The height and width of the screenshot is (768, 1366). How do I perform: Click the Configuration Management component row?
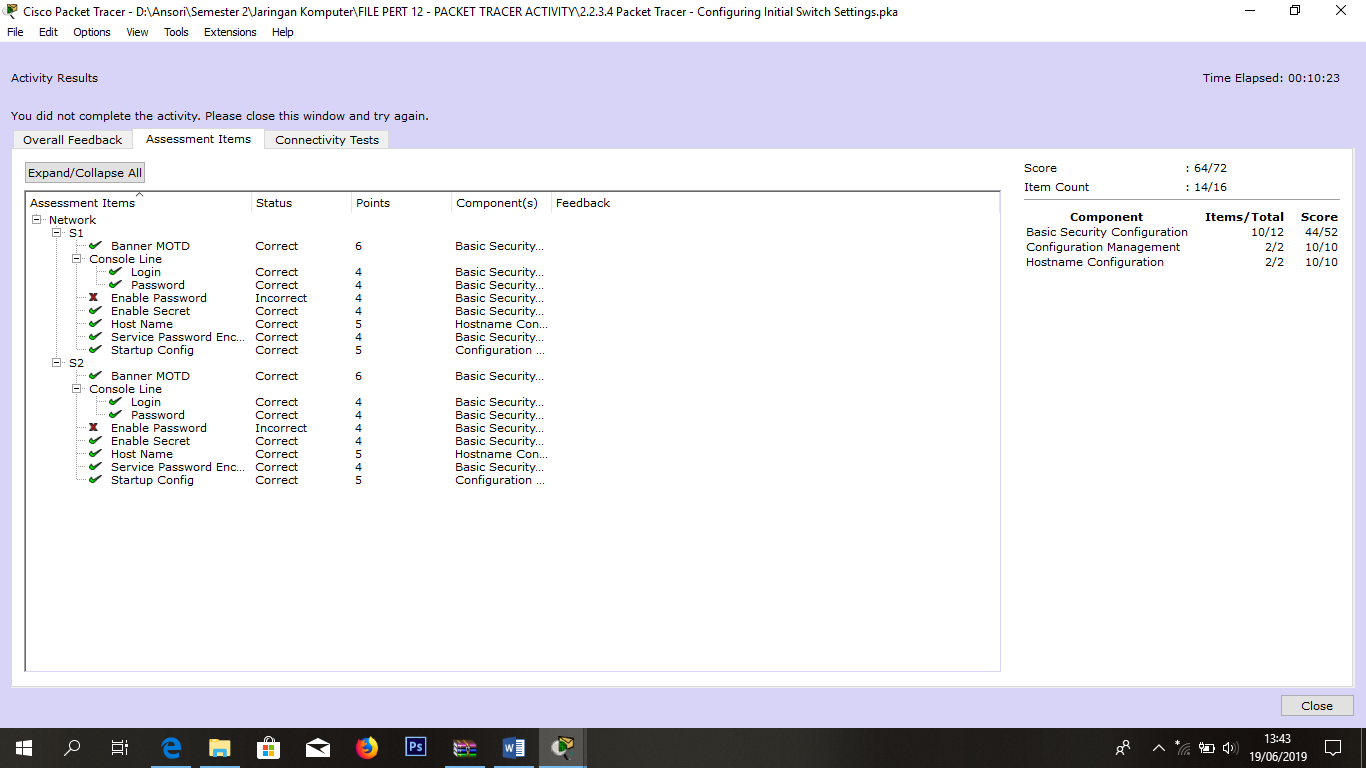(x=1181, y=247)
